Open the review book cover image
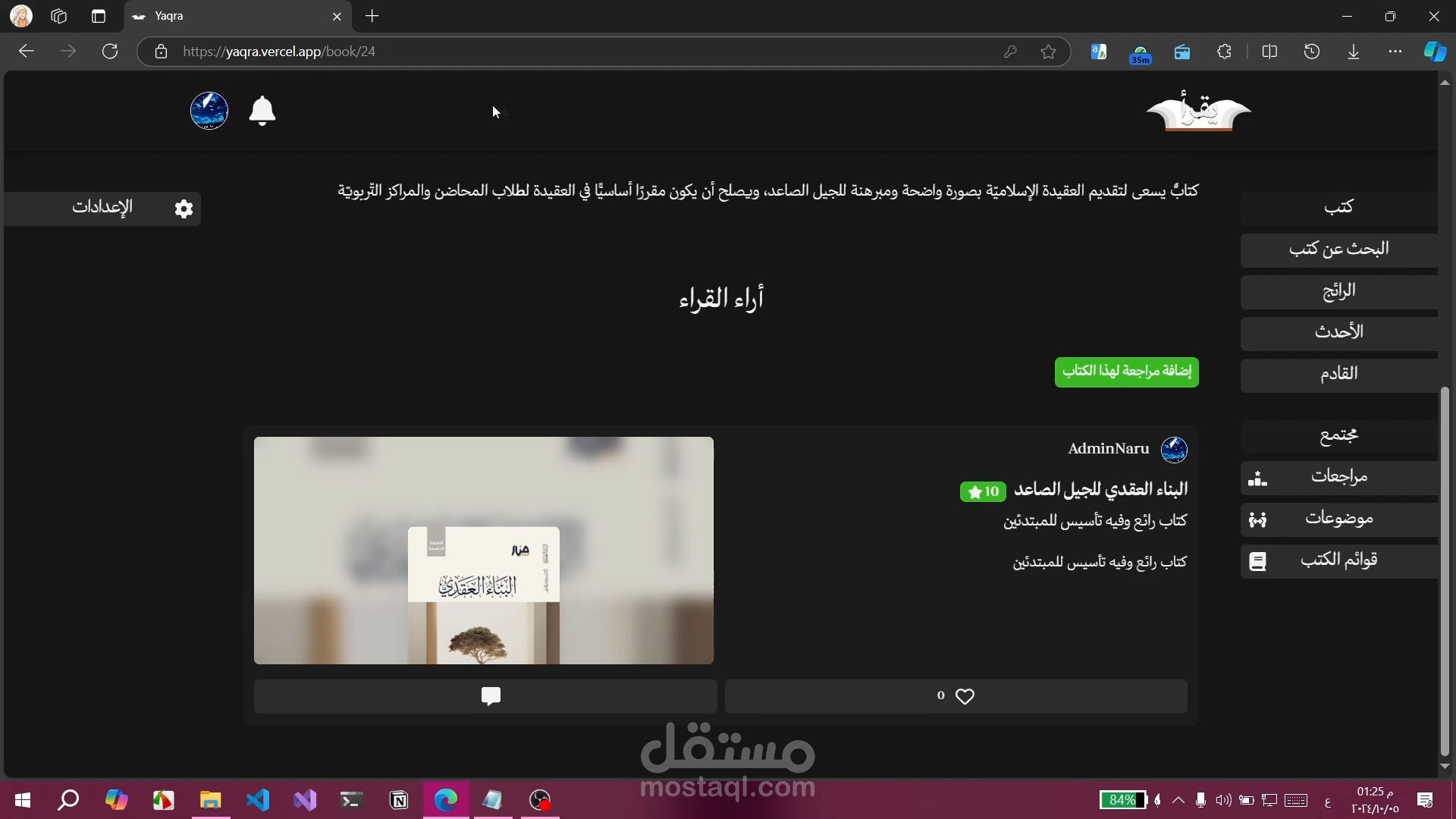The image size is (1456, 819). [484, 551]
